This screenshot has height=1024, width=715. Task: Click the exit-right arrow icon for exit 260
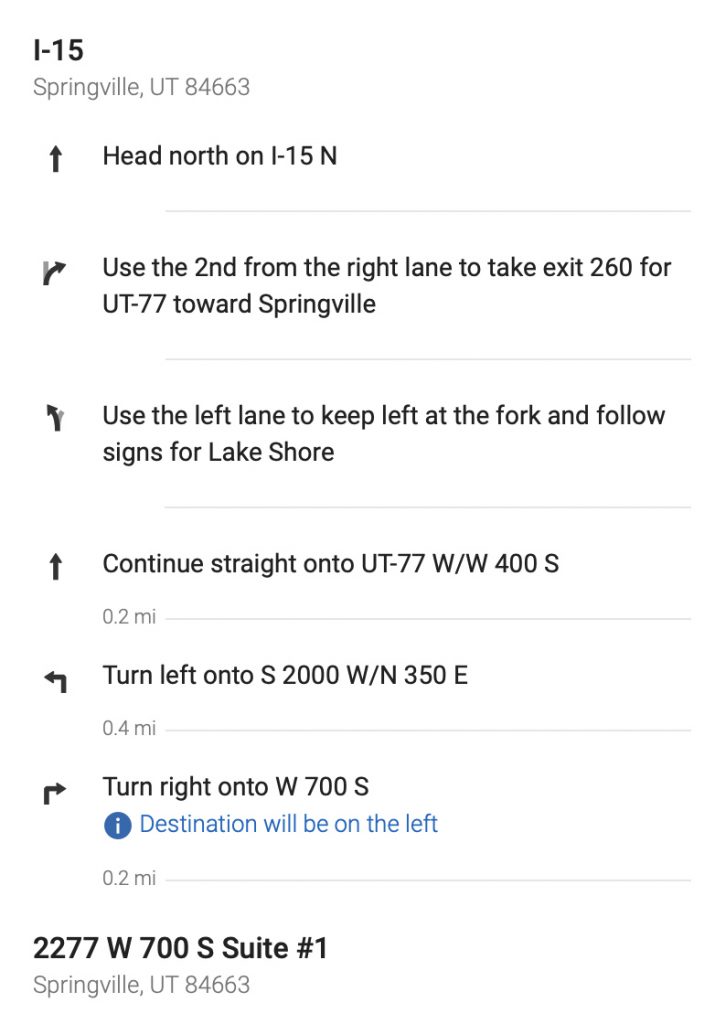tap(55, 272)
